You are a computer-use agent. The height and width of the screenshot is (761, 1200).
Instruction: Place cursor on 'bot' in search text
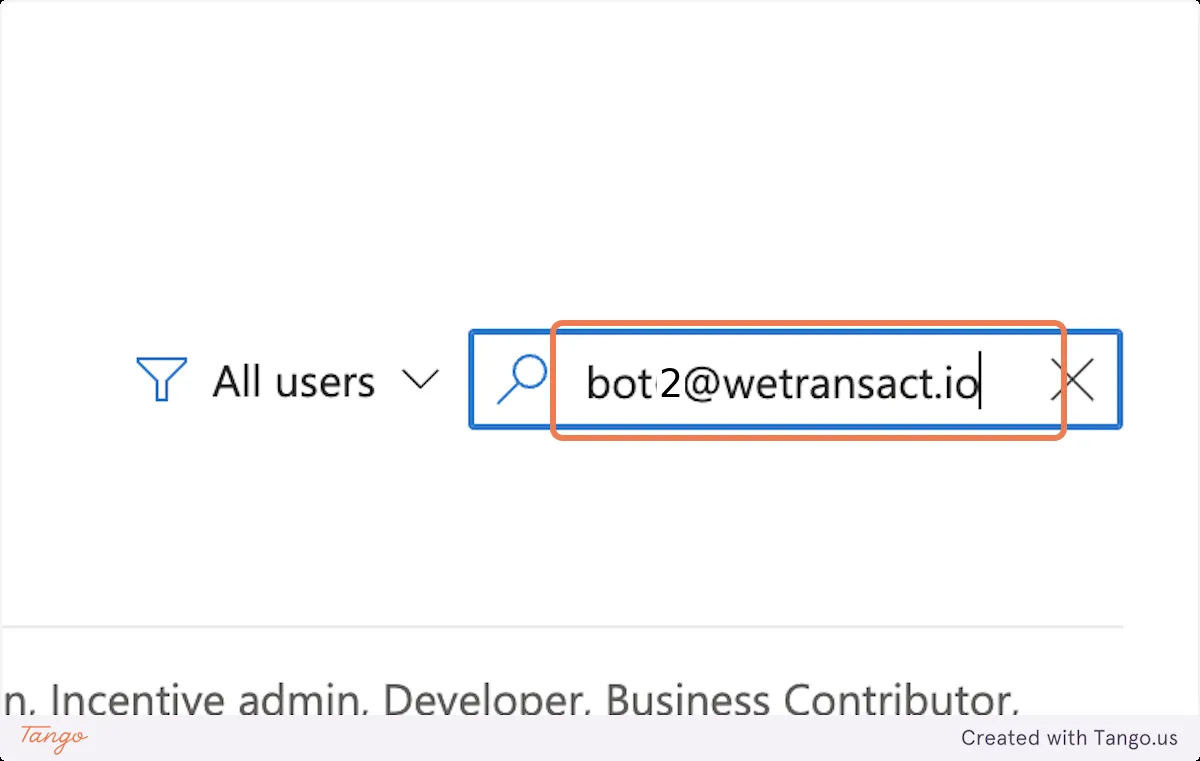(x=617, y=383)
